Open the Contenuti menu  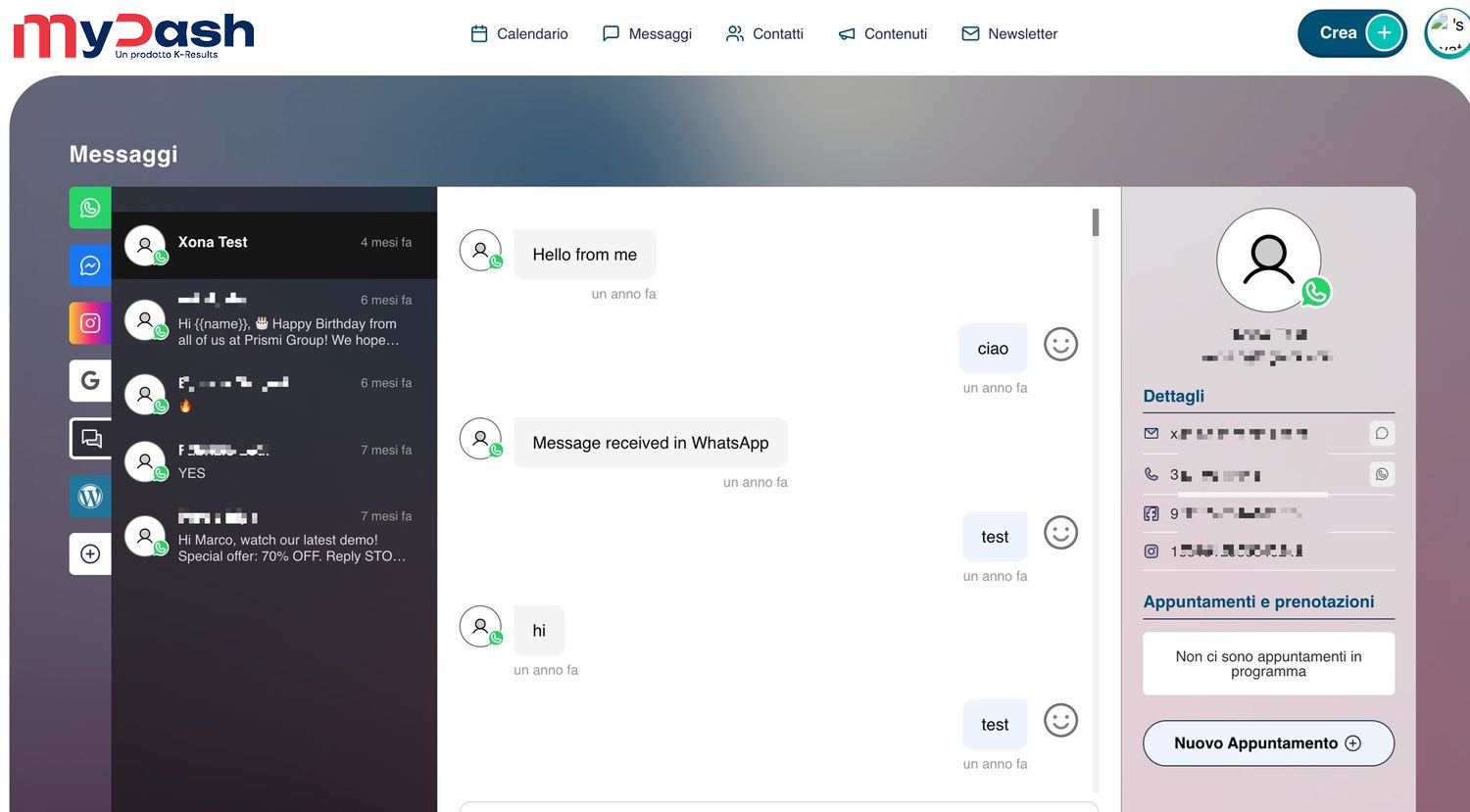883,33
